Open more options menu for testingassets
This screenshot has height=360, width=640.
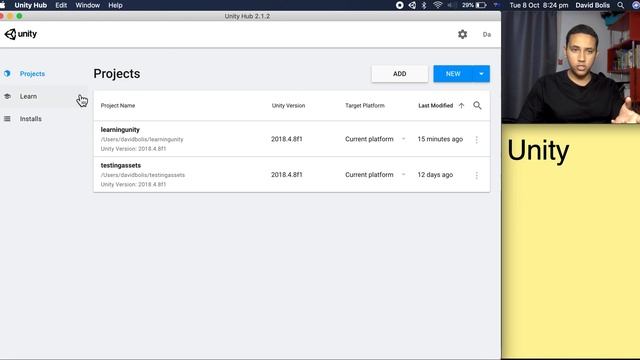coord(476,175)
